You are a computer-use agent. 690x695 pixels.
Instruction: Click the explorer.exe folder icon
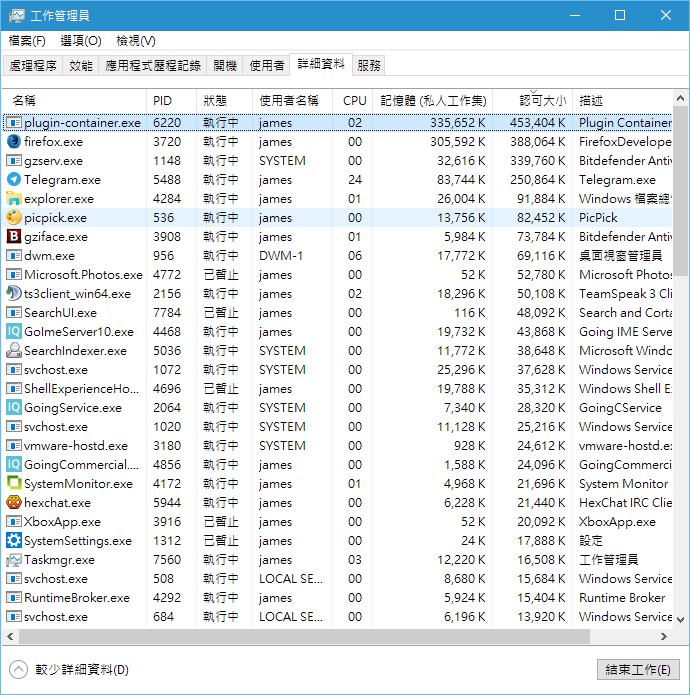point(14,199)
